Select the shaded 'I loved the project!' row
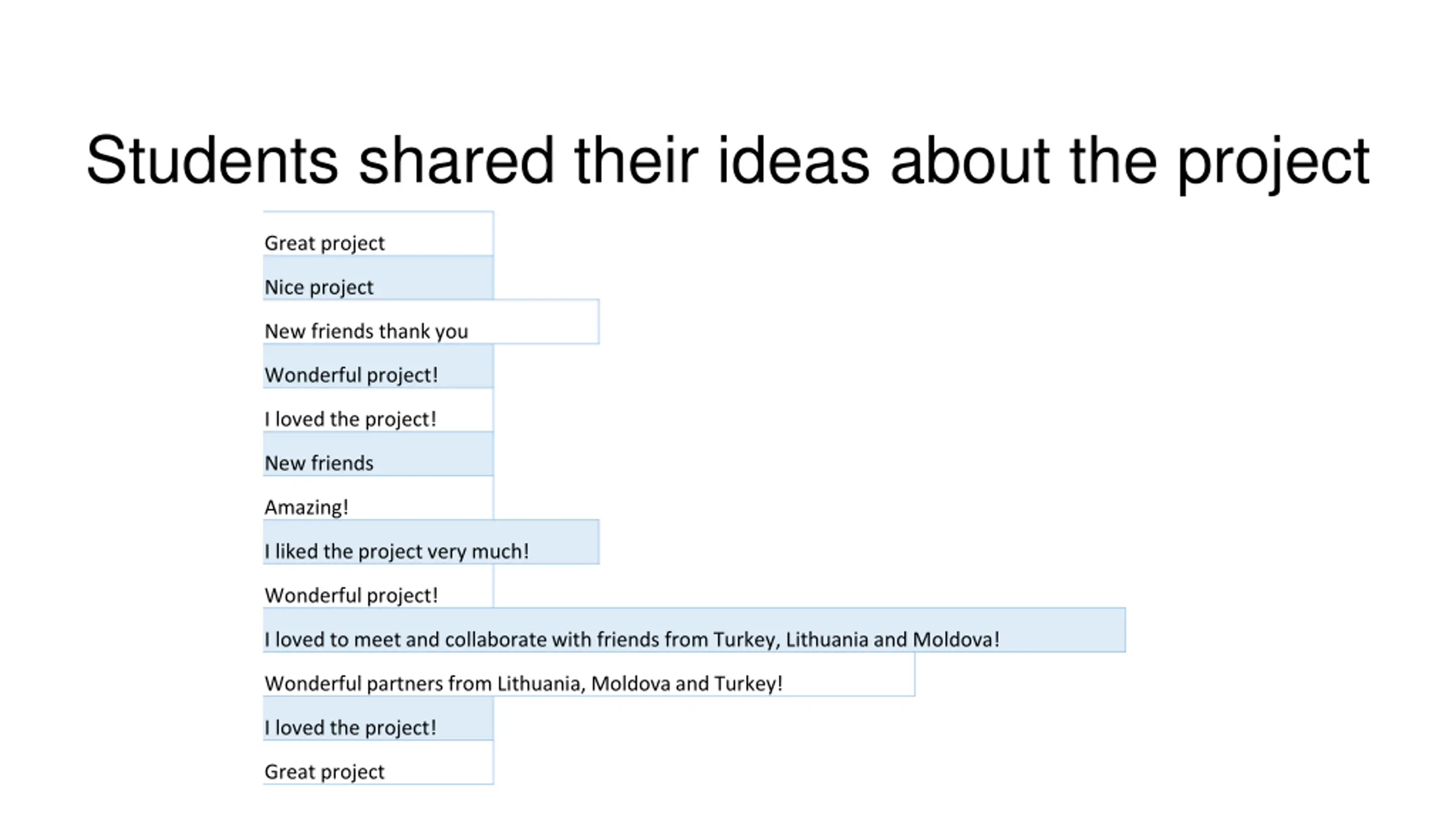 (x=378, y=718)
